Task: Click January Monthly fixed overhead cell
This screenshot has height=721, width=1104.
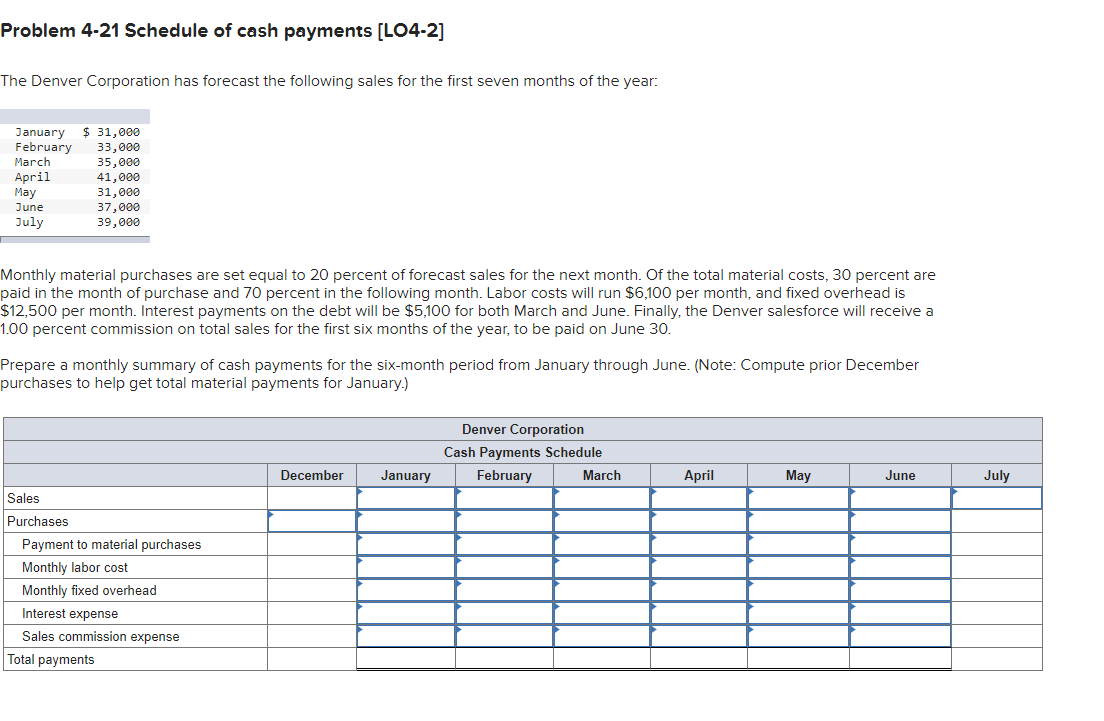Action: [406, 590]
